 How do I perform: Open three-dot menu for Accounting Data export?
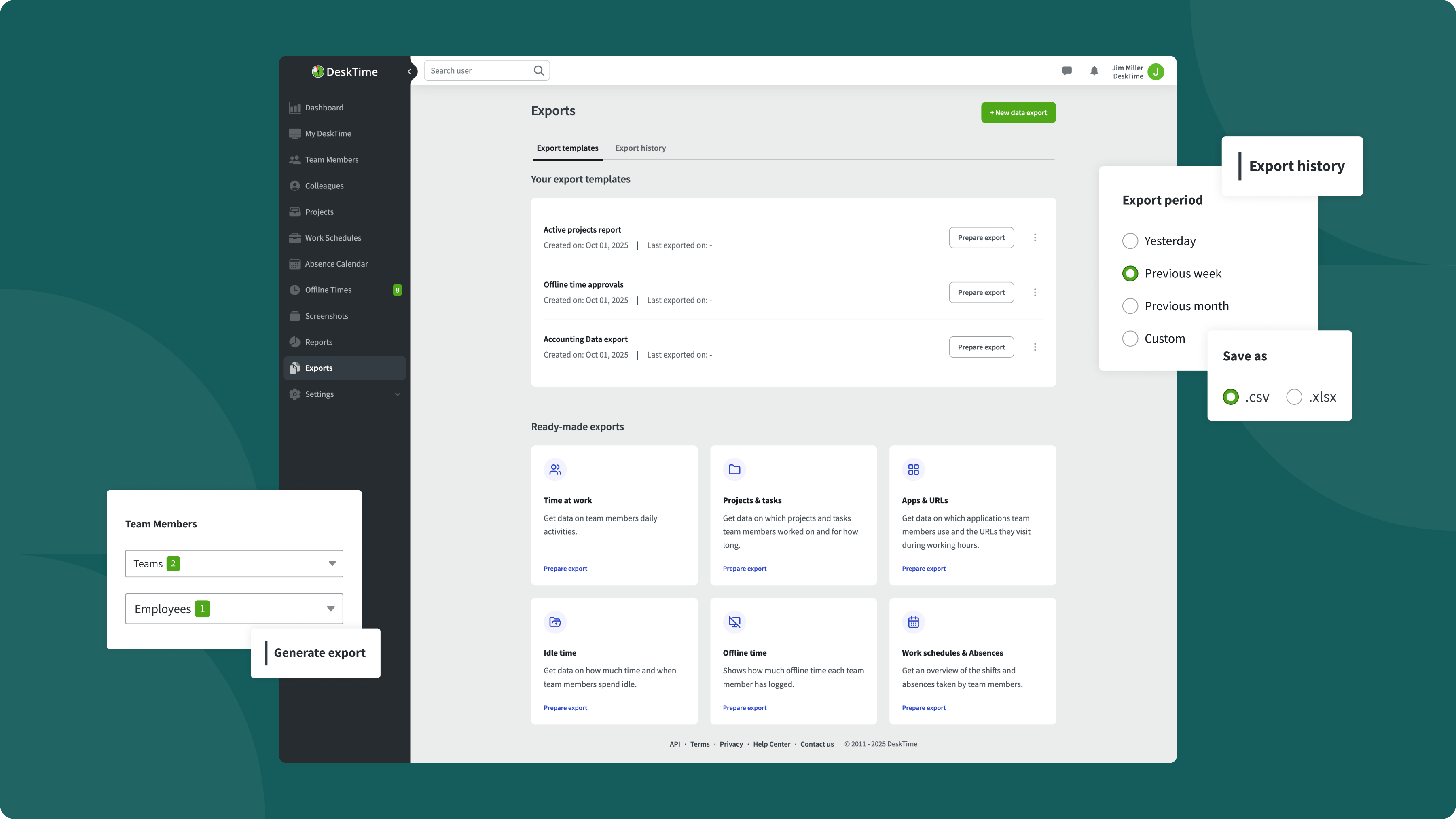(x=1035, y=347)
